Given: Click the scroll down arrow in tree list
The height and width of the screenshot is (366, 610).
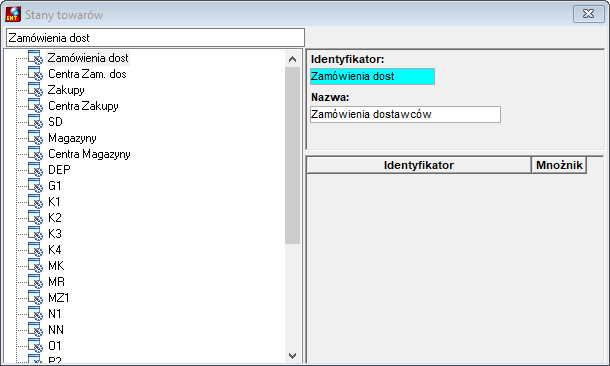Looking at the screenshot, I should (x=292, y=355).
